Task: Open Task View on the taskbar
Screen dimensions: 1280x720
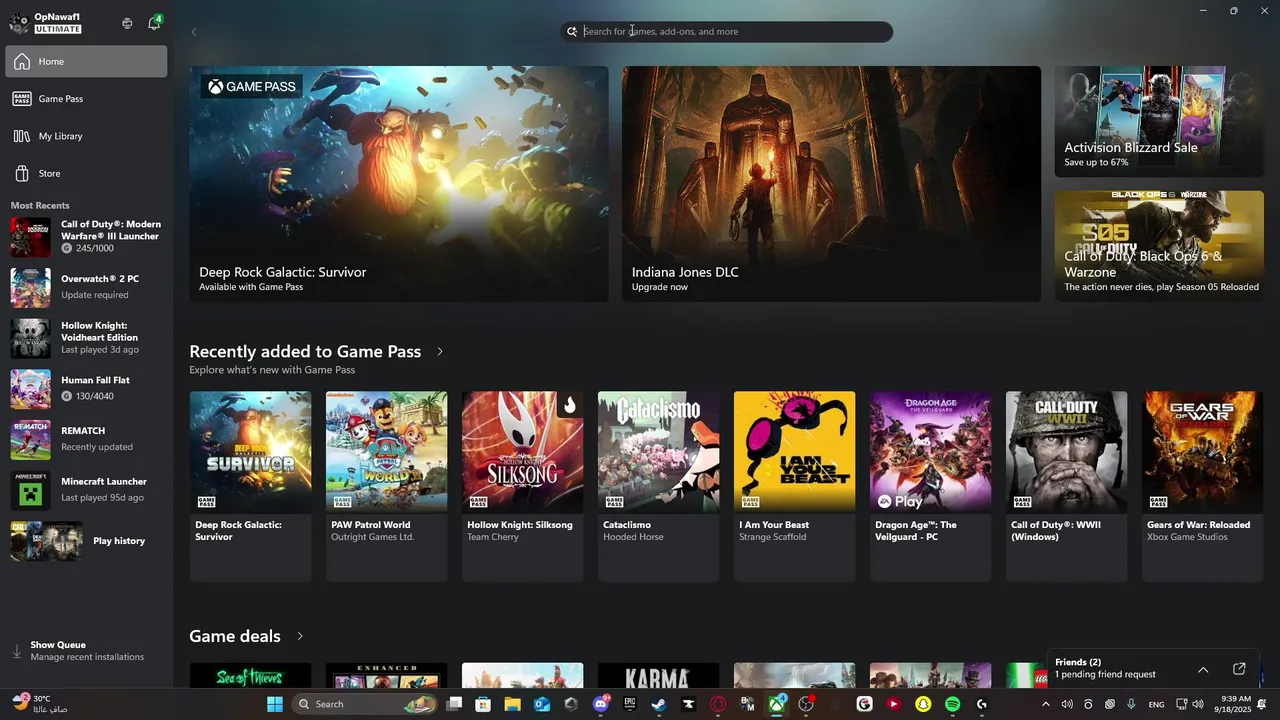Action: [454, 704]
